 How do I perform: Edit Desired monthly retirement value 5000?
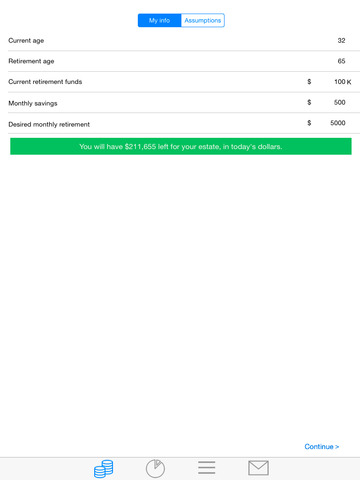(x=338, y=123)
